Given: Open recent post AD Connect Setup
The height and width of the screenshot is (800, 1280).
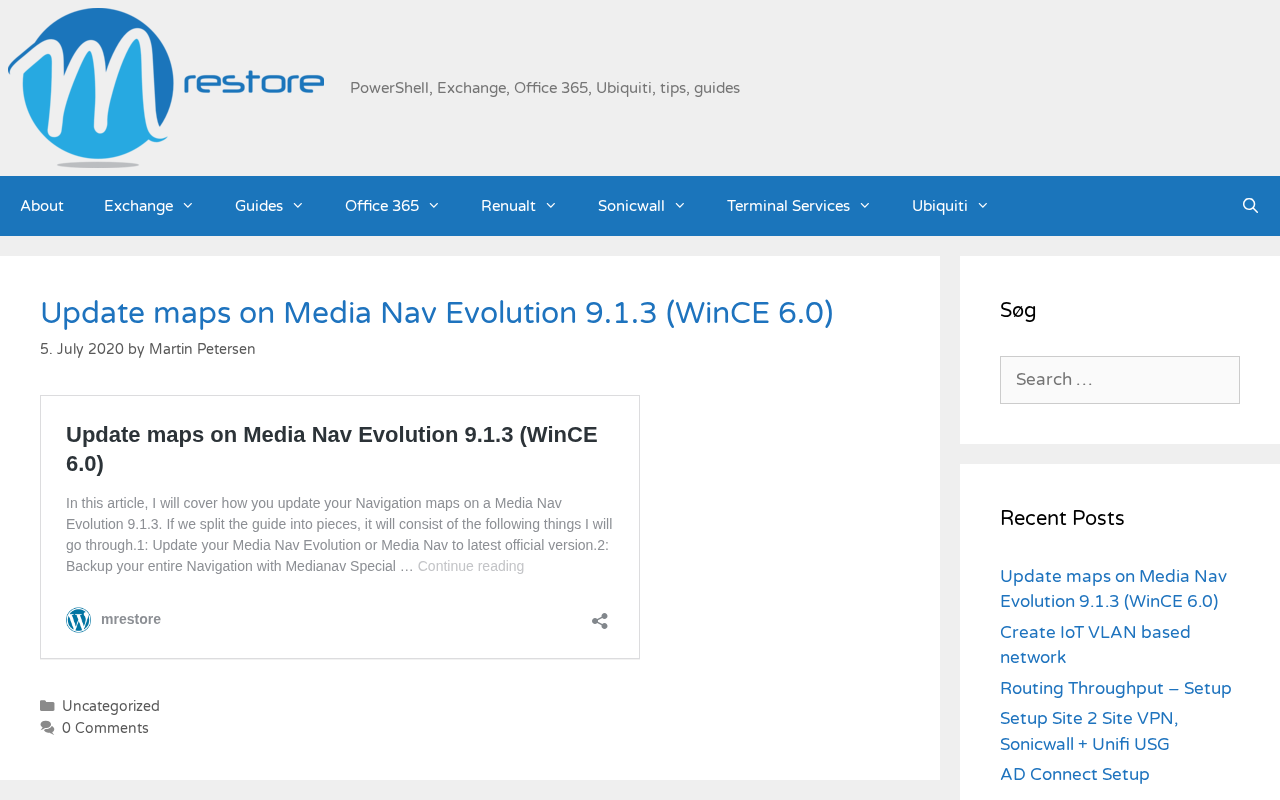Looking at the screenshot, I should 1074,774.
